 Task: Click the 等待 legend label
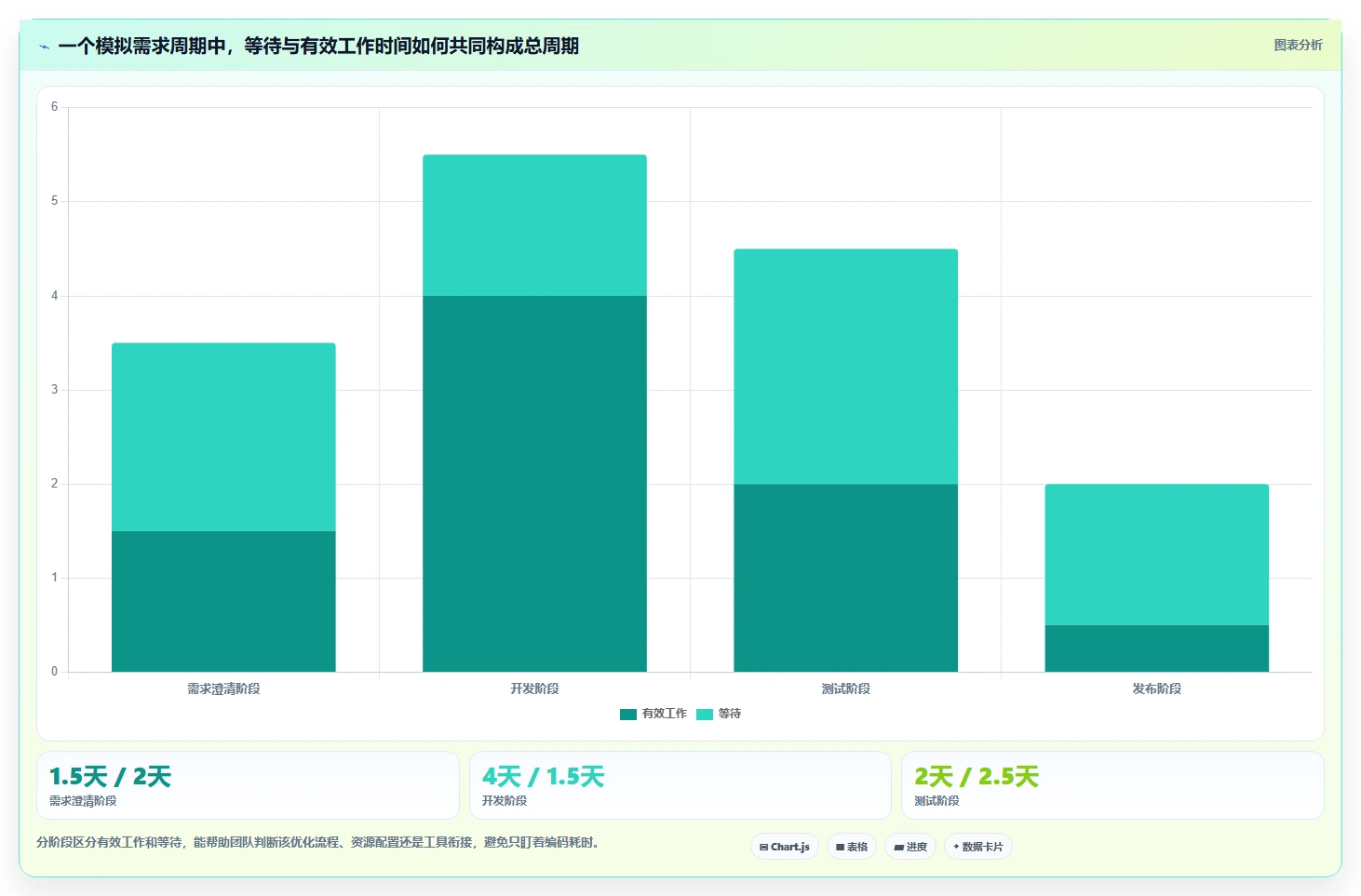pos(730,714)
